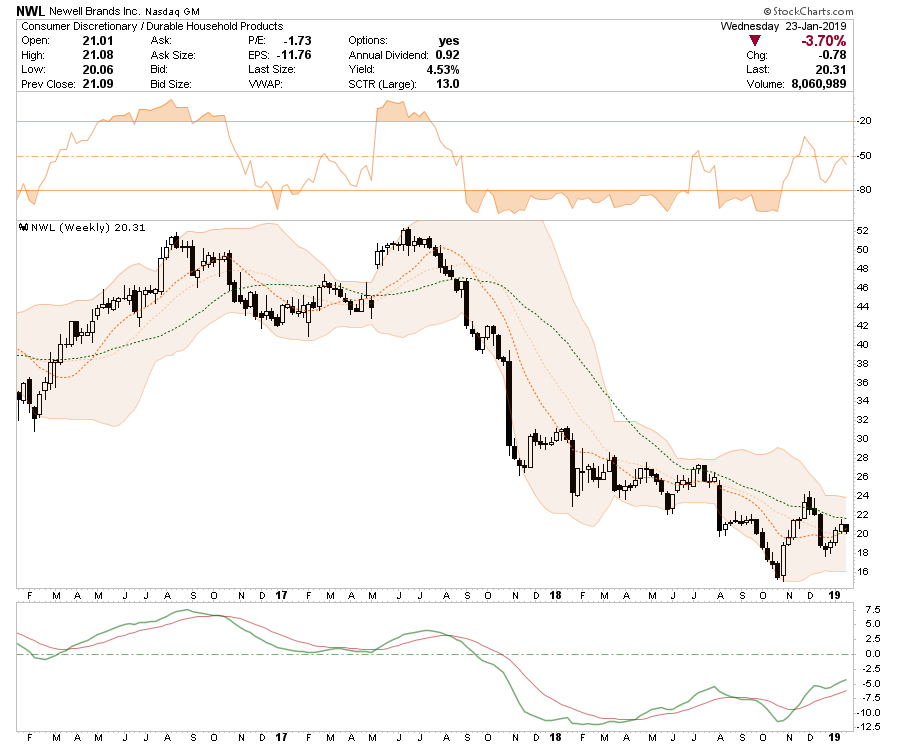Click the Volume value 8,060,989
Viewport: 900px width, 746px height.
[819, 84]
